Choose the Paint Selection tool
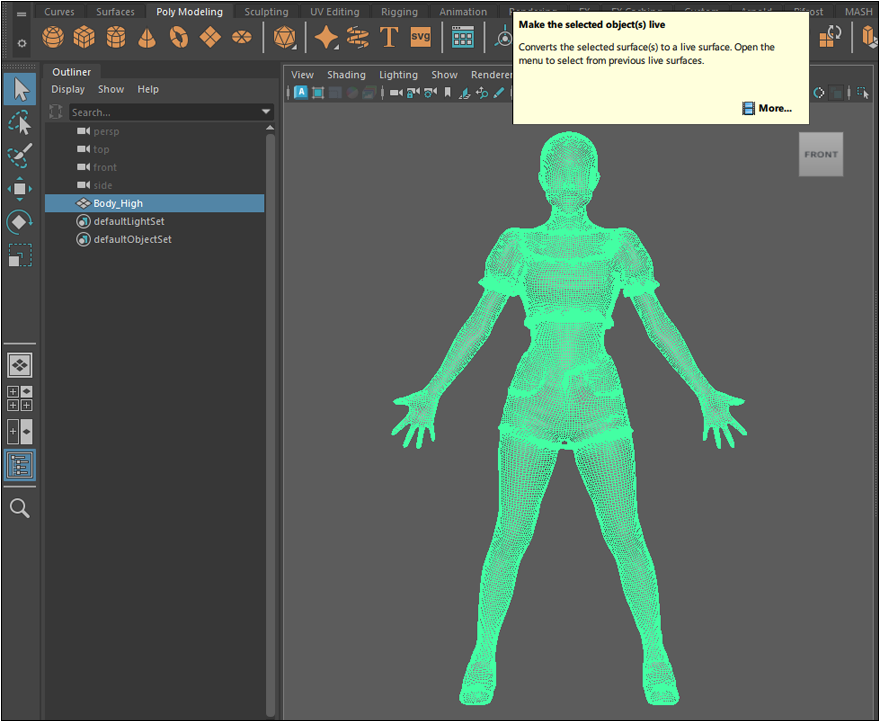 pos(19,155)
